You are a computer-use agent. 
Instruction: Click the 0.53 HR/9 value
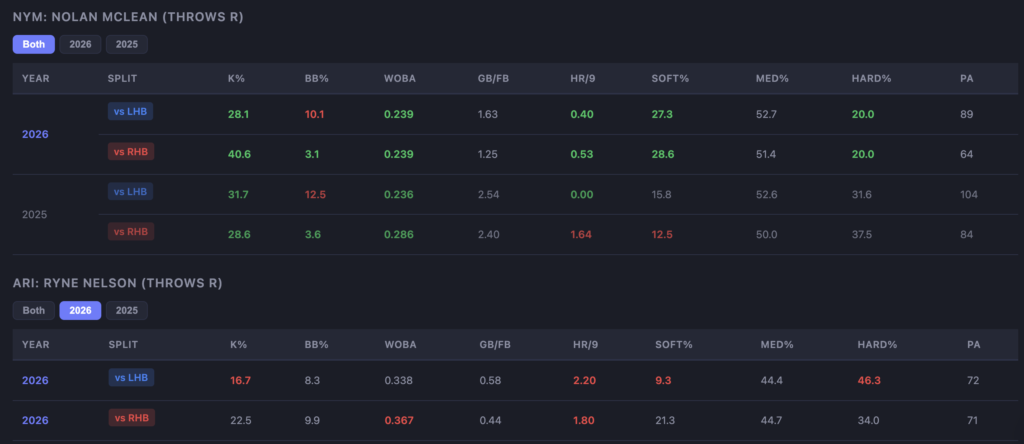[x=581, y=154]
